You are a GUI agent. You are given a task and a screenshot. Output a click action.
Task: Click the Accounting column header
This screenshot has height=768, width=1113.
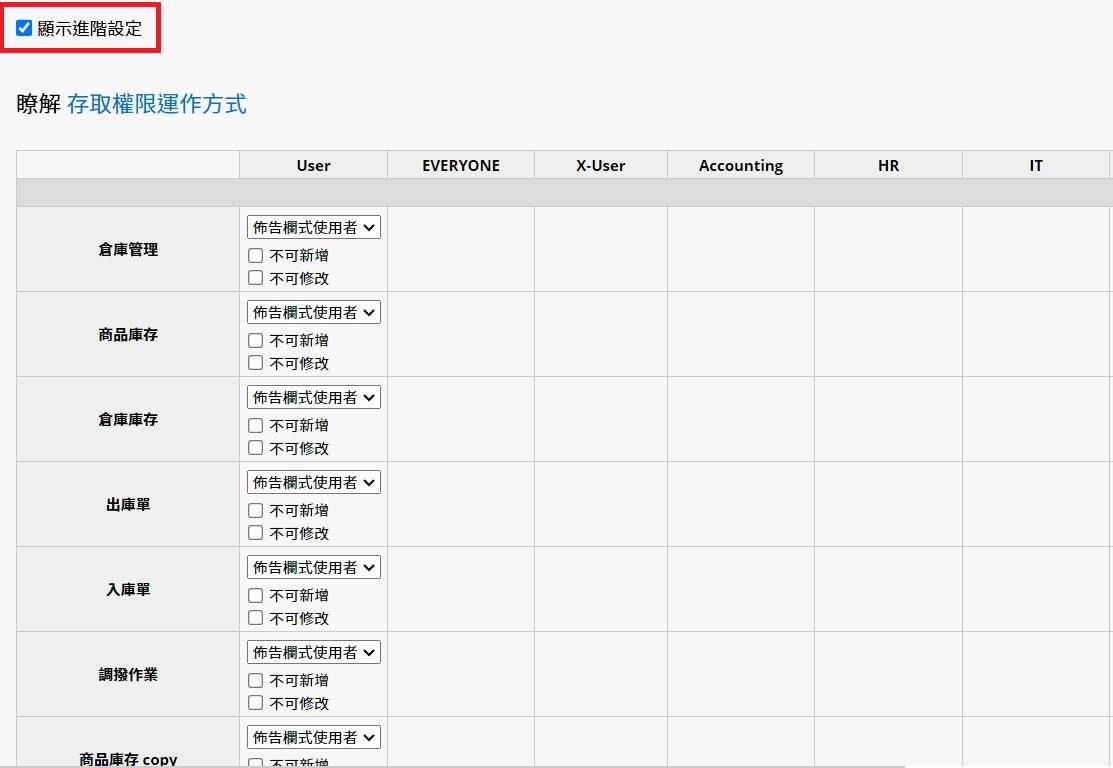(x=741, y=166)
